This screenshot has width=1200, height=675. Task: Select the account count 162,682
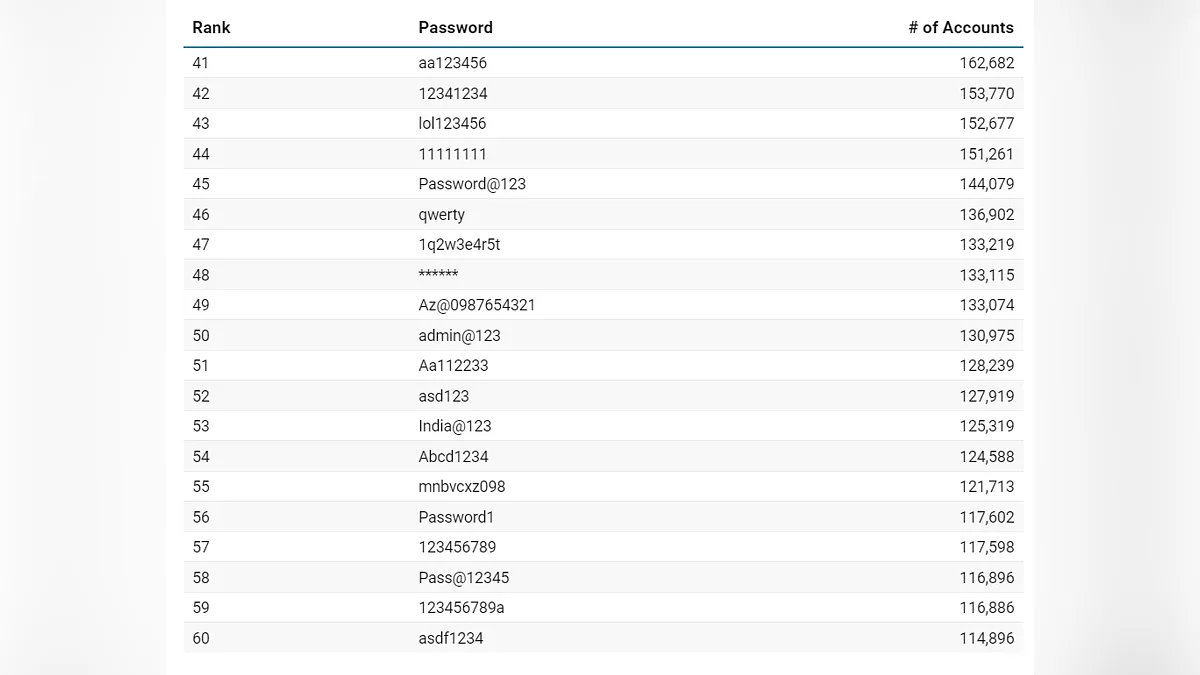coord(986,63)
